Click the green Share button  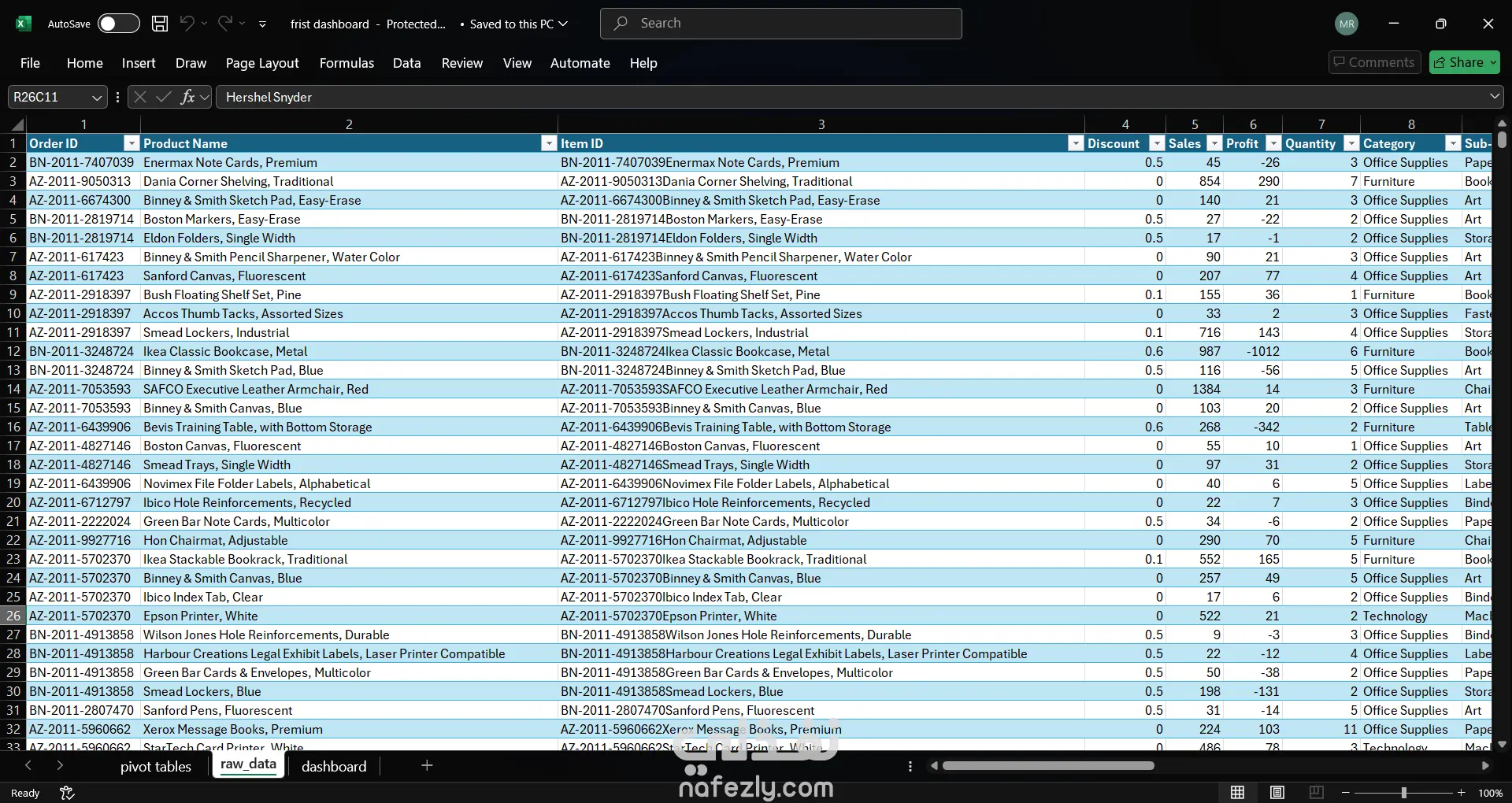(x=1464, y=62)
